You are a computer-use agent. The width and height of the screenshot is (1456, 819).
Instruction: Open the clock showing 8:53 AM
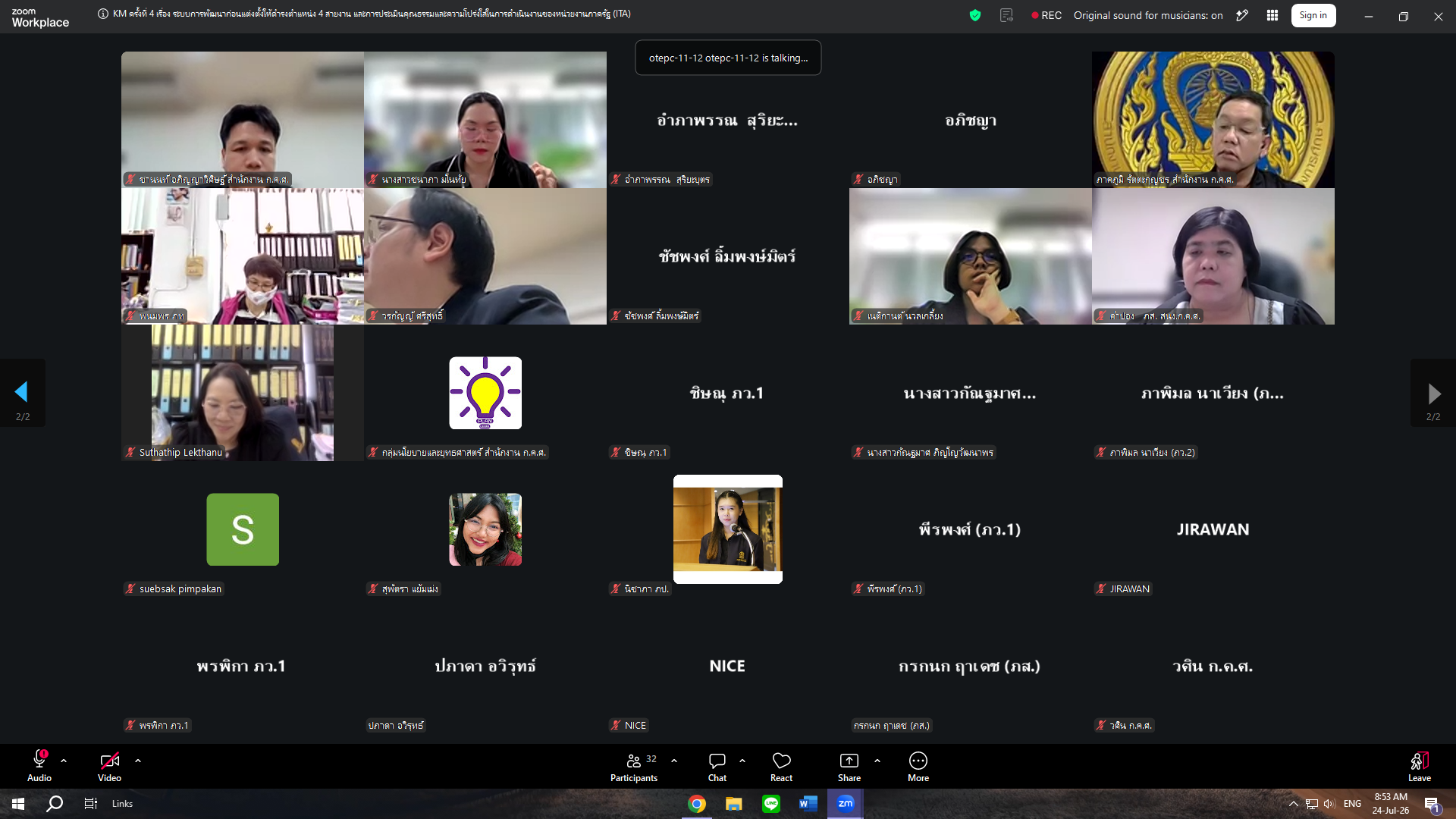1391,804
